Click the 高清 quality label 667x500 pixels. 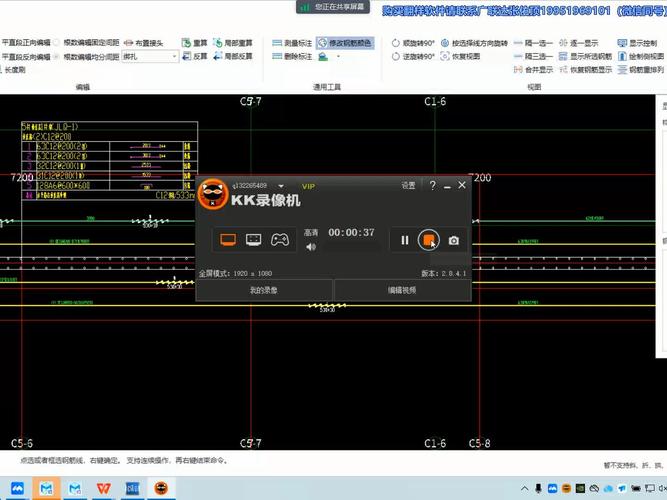pos(311,232)
